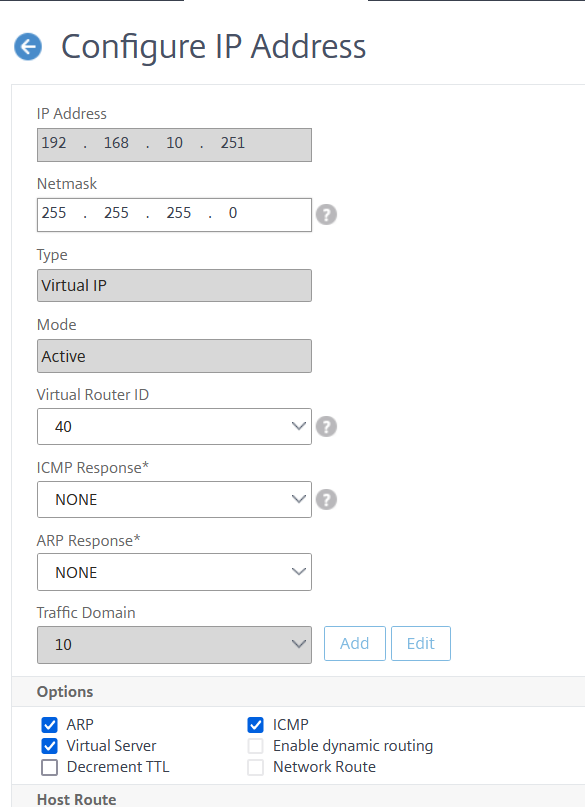Click the Traffic Domain dropdown arrow
The image size is (585, 807).
[x=297, y=644]
